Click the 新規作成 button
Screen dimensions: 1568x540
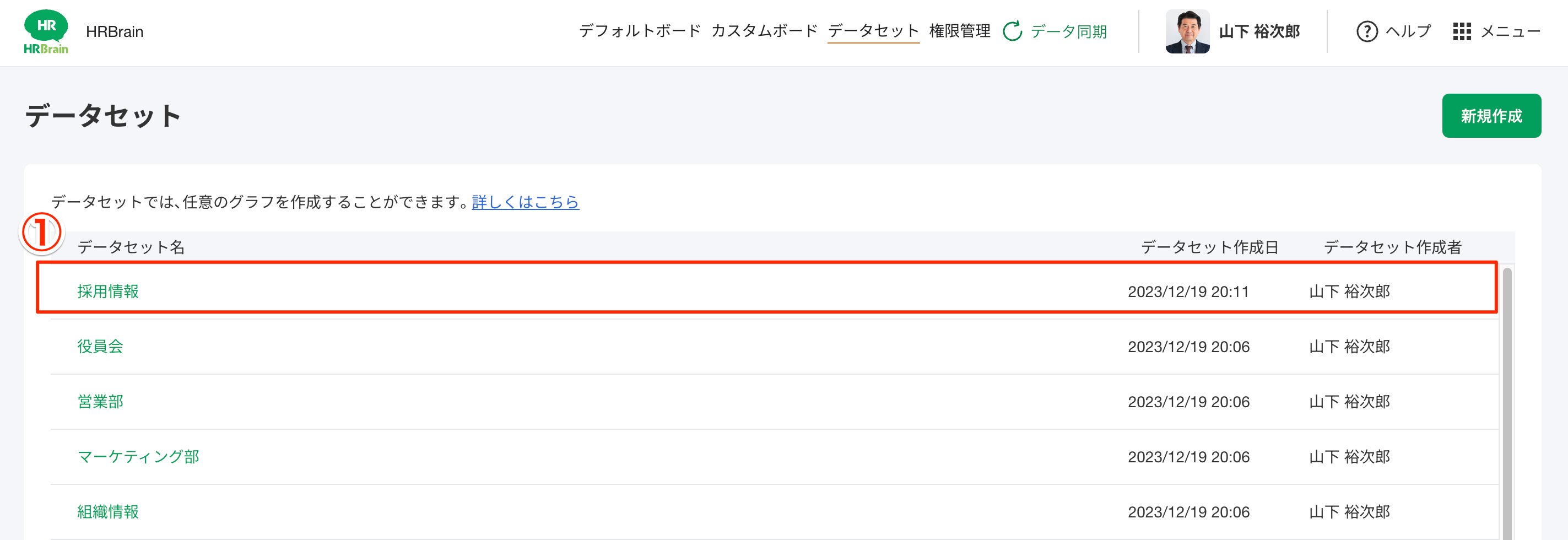[x=1491, y=115]
